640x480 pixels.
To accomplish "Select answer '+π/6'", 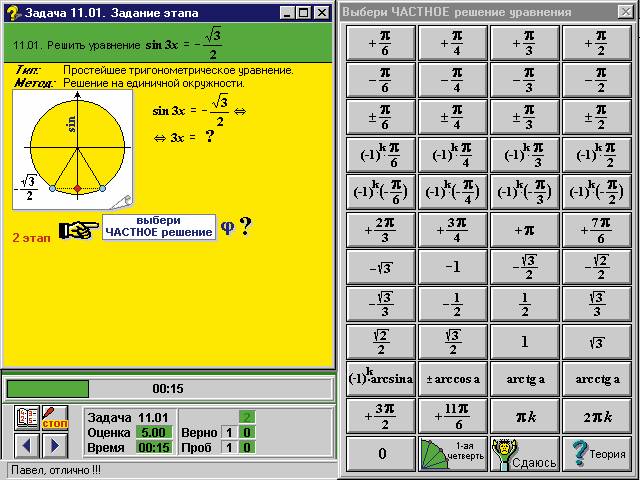I will click(x=380, y=44).
